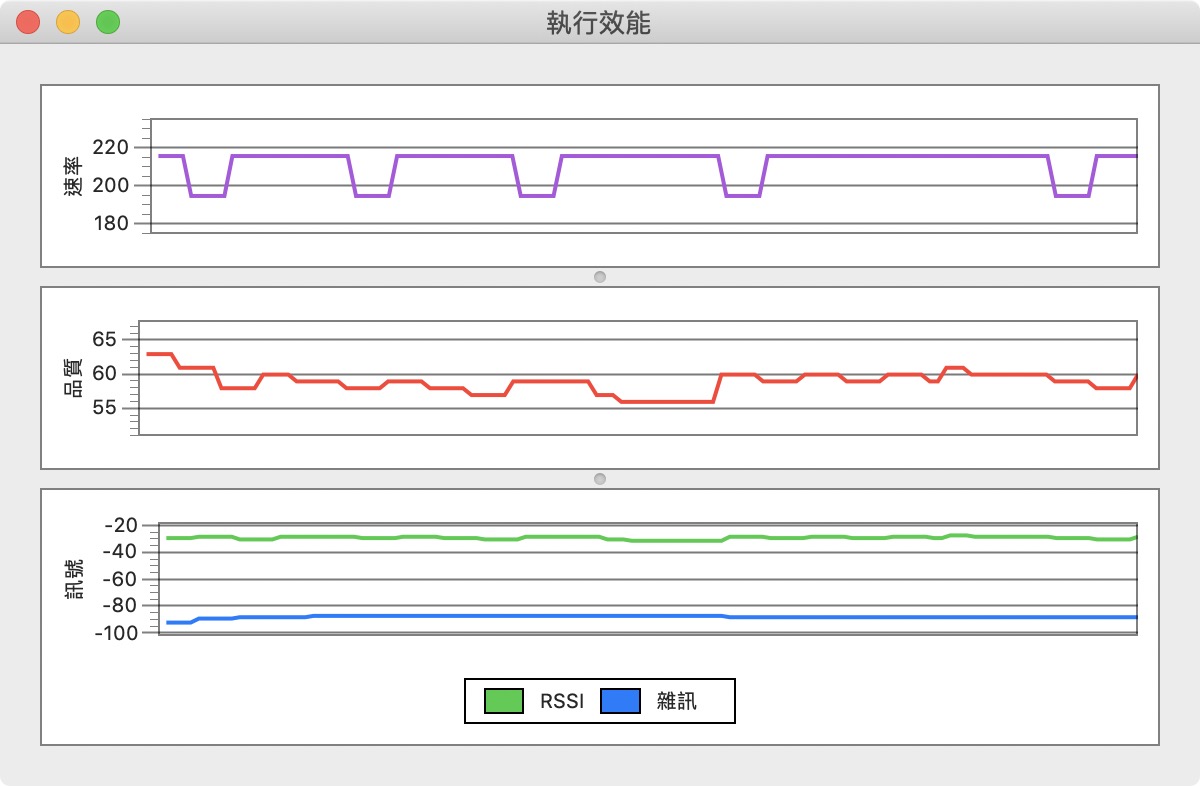This screenshot has height=786, width=1200.
Task: Click the 品質 axis label
Action: (73, 379)
